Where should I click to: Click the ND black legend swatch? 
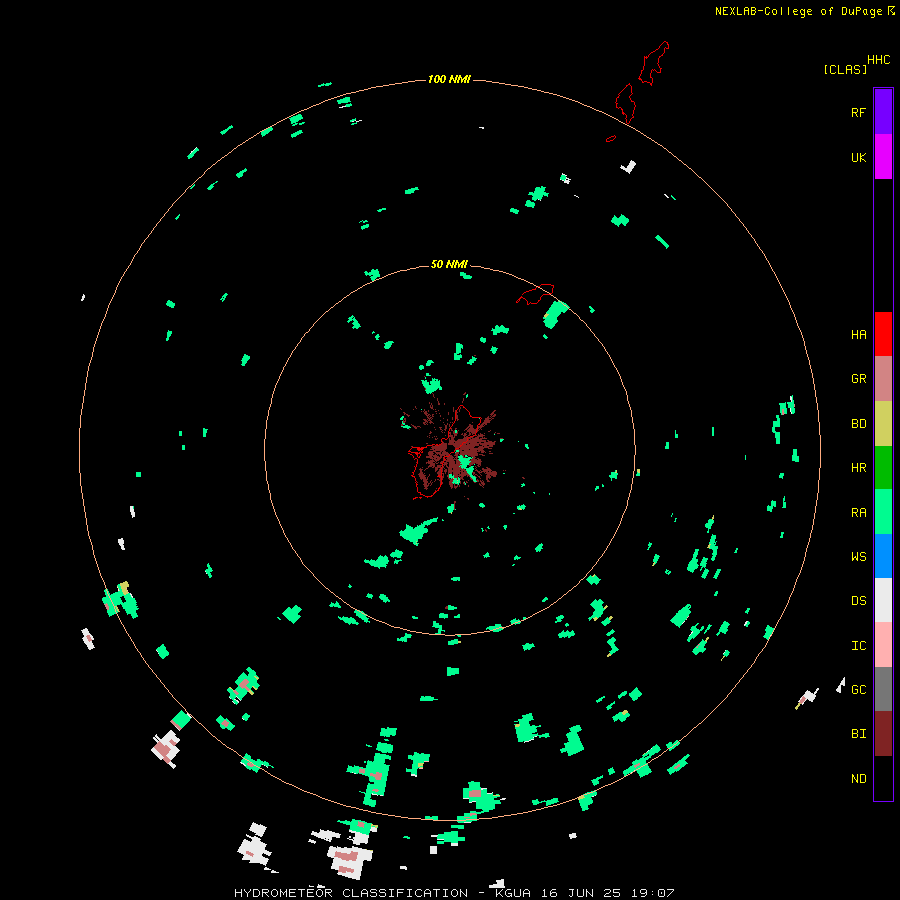(x=883, y=778)
